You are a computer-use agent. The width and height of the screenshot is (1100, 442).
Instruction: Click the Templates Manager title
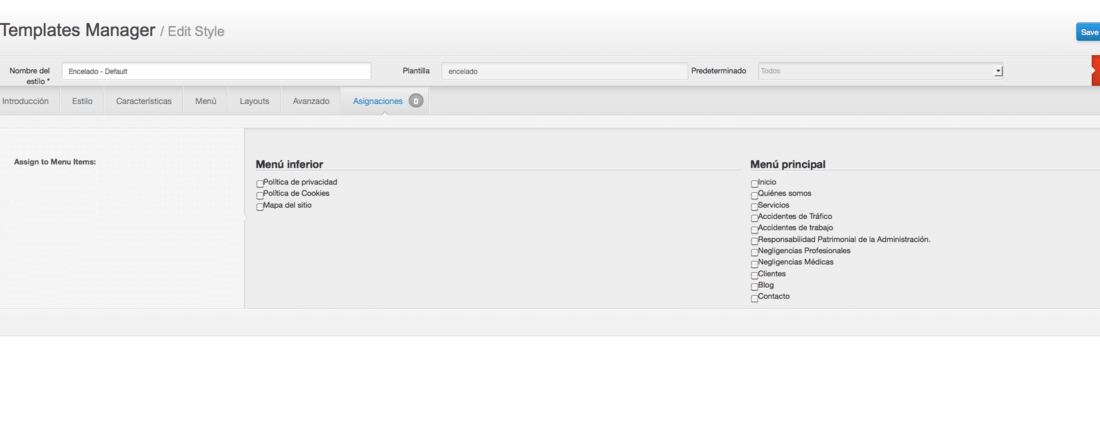click(x=77, y=31)
